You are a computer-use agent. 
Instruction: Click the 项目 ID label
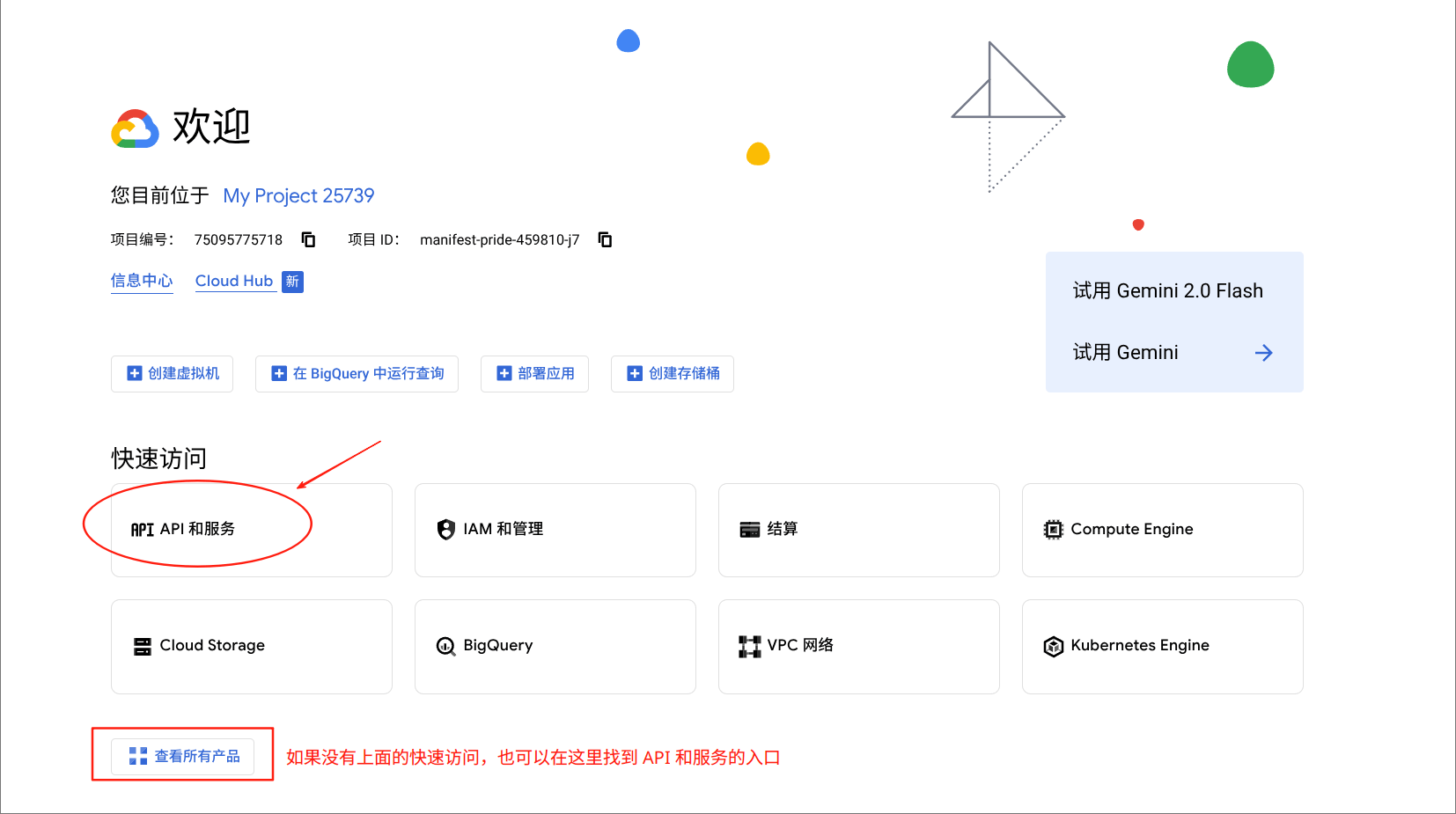coord(374,239)
